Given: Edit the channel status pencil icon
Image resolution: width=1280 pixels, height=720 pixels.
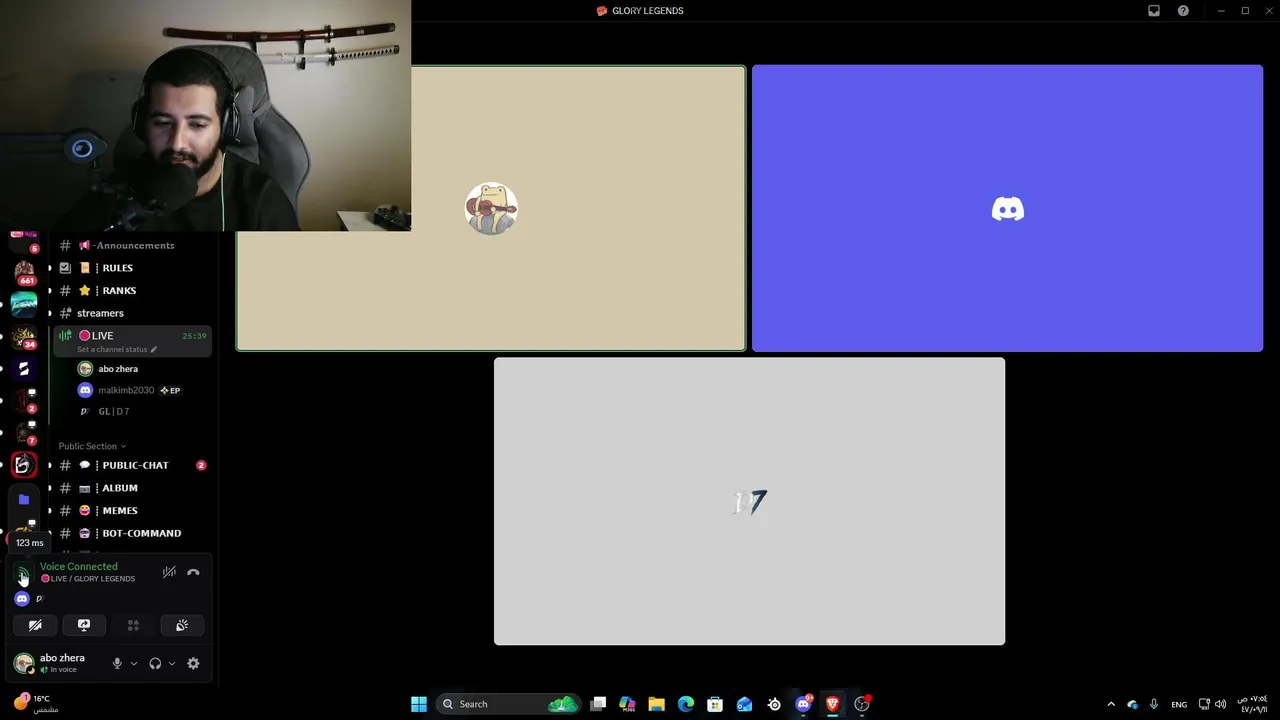Looking at the screenshot, I should pyautogui.click(x=153, y=349).
